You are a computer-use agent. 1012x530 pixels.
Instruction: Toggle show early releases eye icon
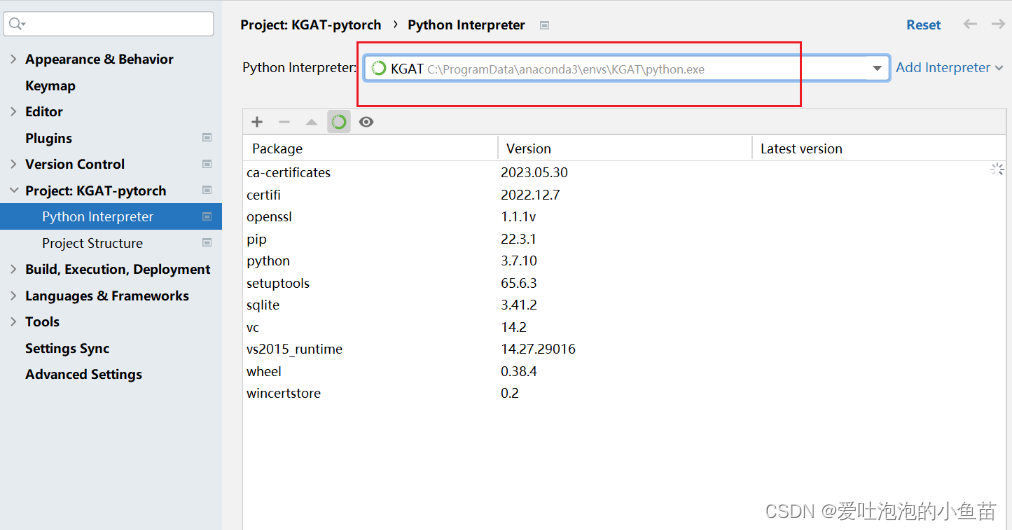366,122
